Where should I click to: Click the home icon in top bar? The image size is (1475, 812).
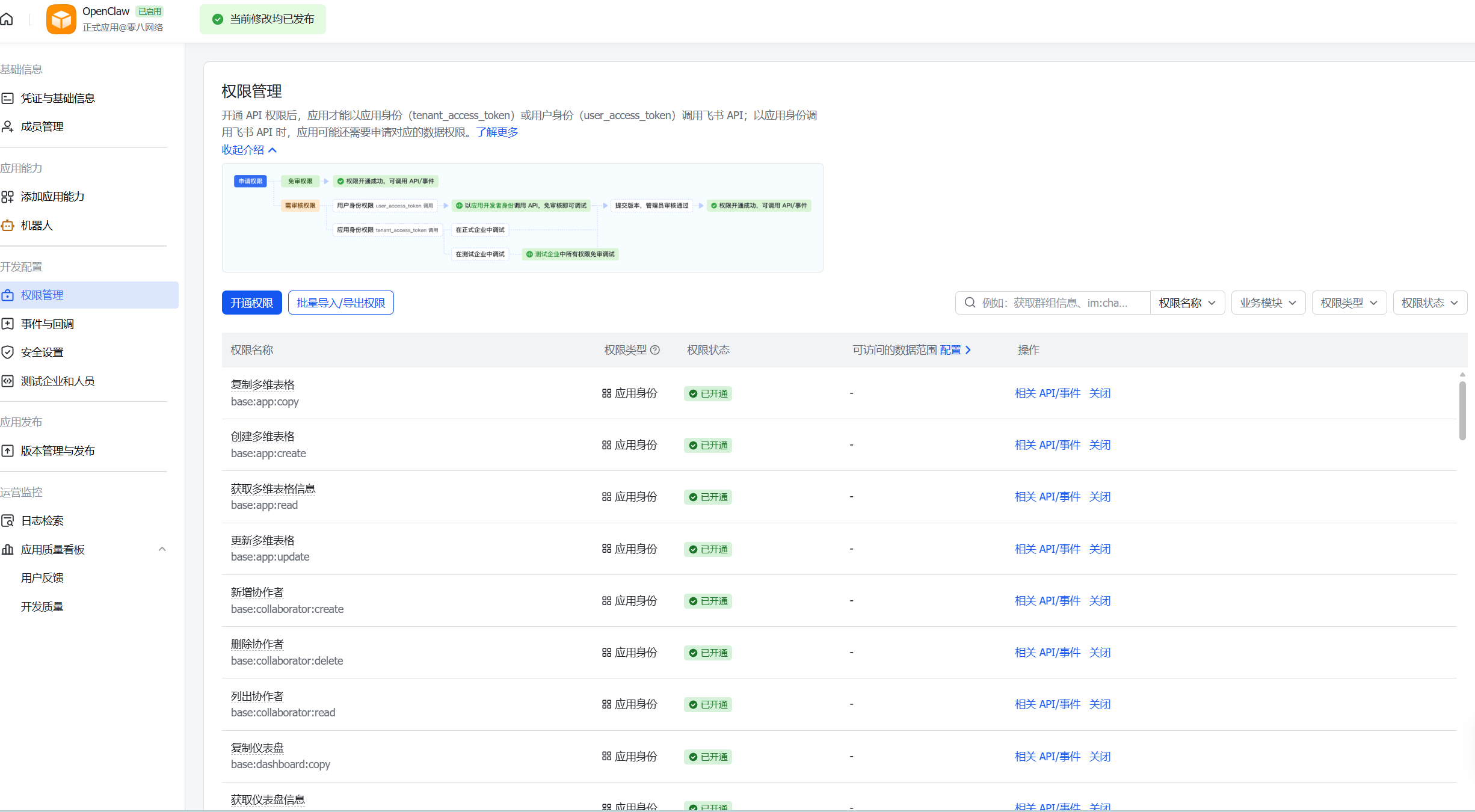(7, 19)
